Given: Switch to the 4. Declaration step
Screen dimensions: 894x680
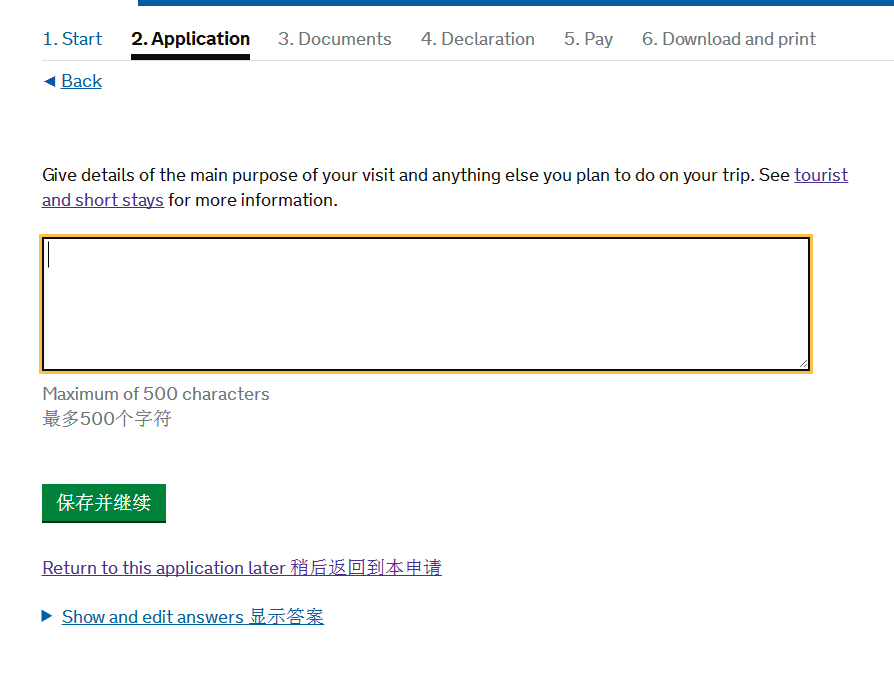Looking at the screenshot, I should tap(477, 39).
